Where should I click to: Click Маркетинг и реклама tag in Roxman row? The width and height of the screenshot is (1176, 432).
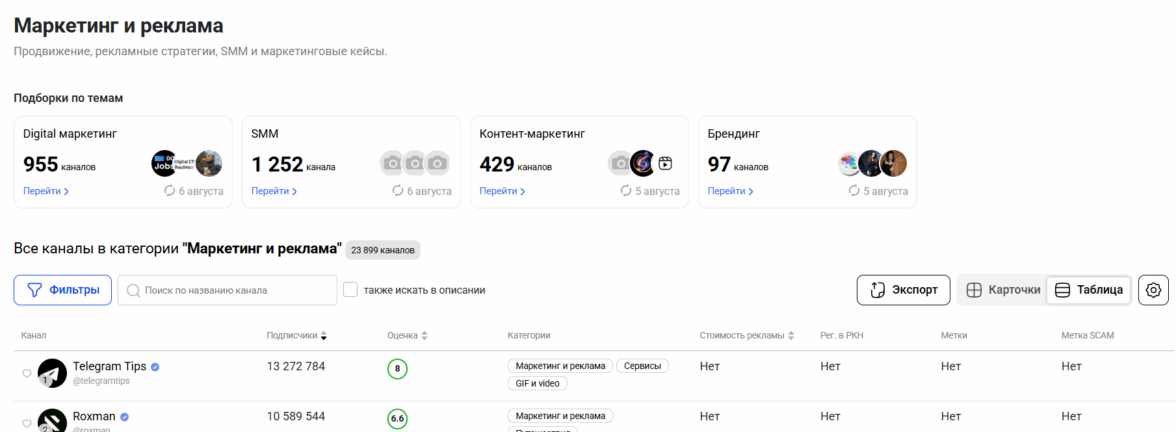tap(560, 416)
